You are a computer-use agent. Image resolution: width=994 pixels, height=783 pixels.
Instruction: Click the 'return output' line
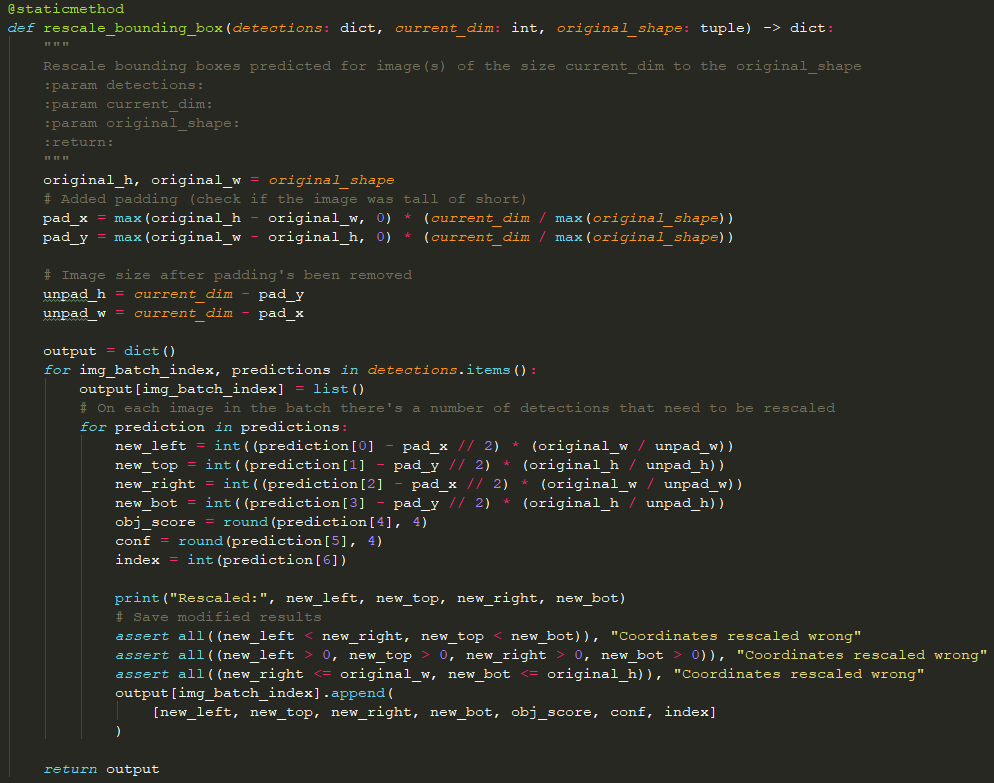101,769
